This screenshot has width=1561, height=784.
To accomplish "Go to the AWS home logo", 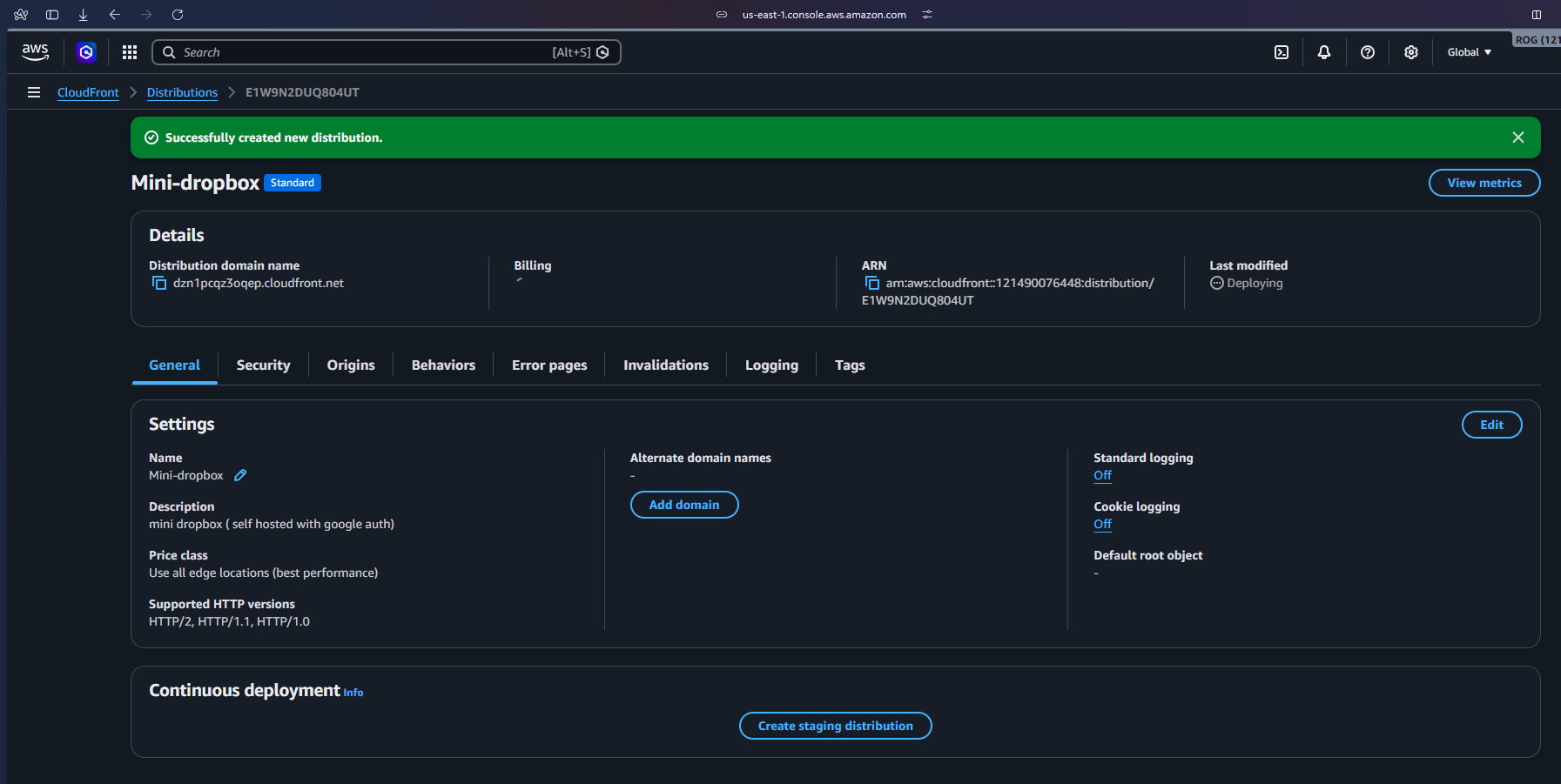I will (35, 52).
